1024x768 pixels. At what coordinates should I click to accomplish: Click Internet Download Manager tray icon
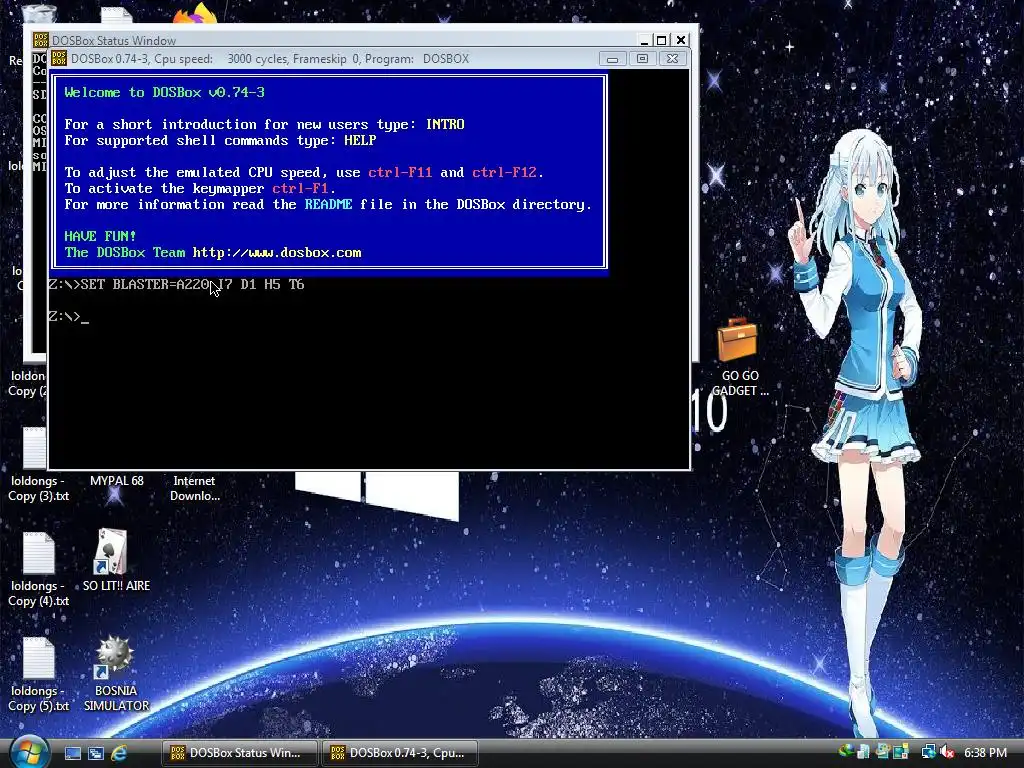[x=846, y=752]
